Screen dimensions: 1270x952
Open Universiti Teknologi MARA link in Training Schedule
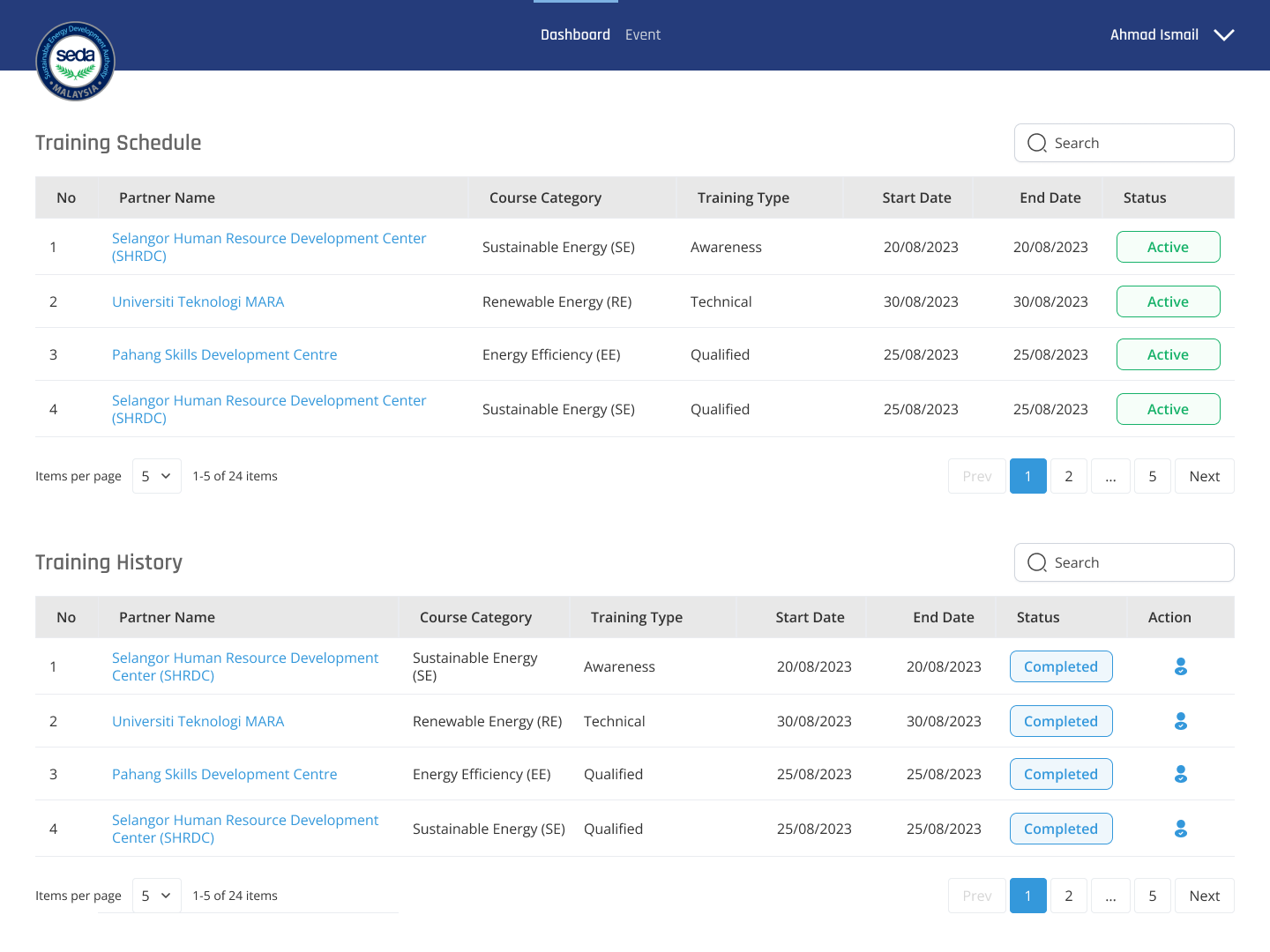(198, 301)
